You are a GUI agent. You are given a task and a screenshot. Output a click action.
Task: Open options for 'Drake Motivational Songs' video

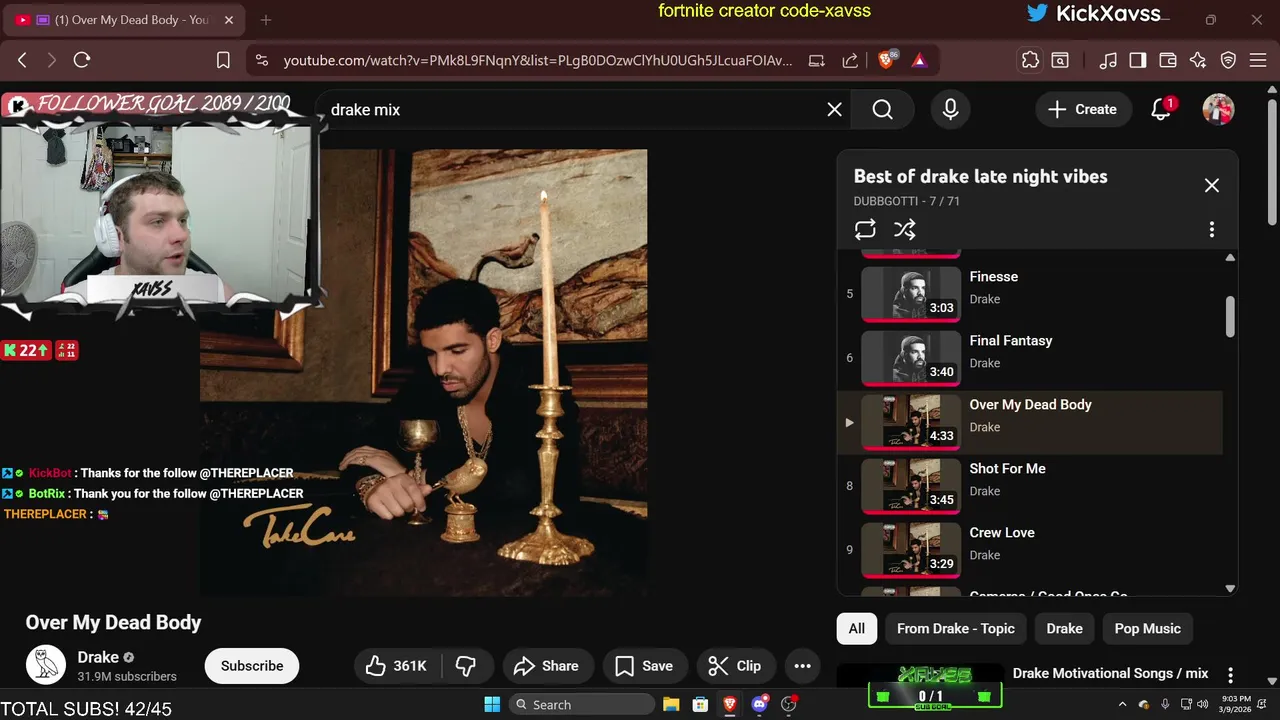click(1231, 676)
